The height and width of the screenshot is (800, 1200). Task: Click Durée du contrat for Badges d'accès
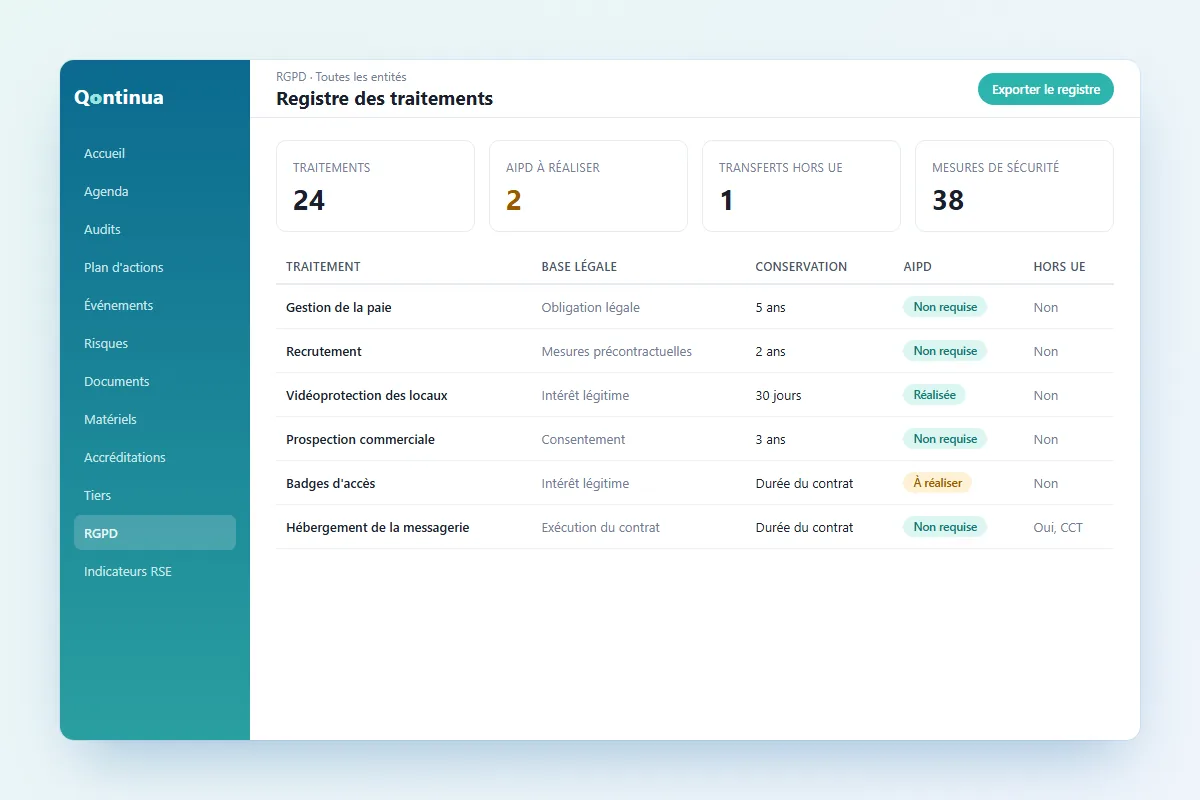[804, 483]
